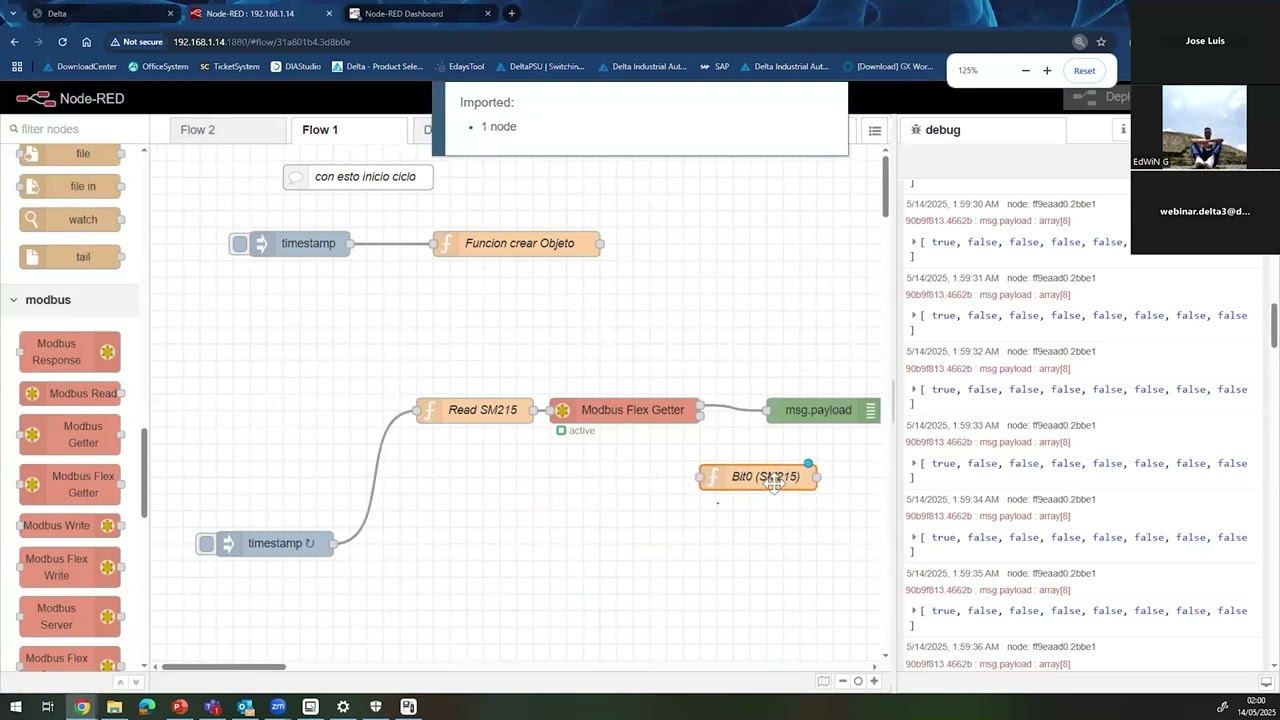This screenshot has height=720, width=1280.
Task: Open the info sidebar tab icon
Action: (x=1123, y=130)
